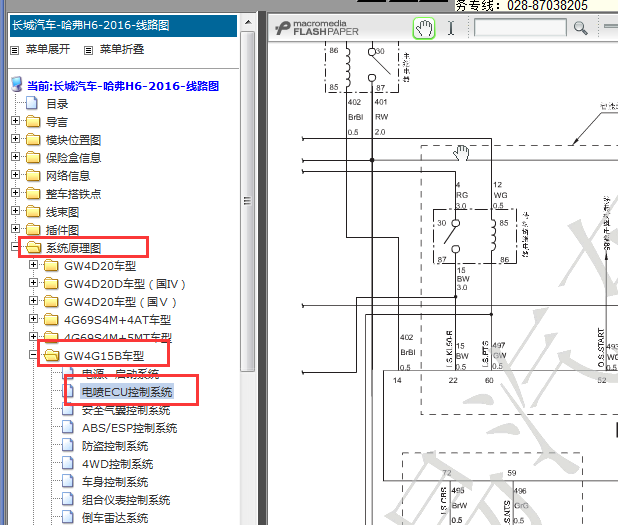Click the 模块位置图 folder icon
The width and height of the screenshot is (618, 525).
(x=33, y=140)
